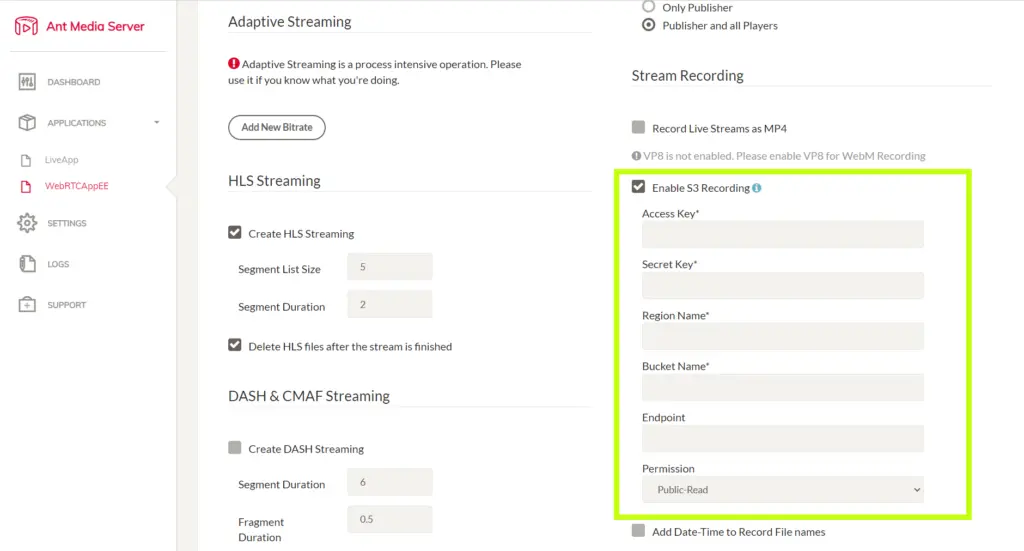Click the DASH Segment Duration field
This screenshot has height=551, width=1024.
click(389, 482)
